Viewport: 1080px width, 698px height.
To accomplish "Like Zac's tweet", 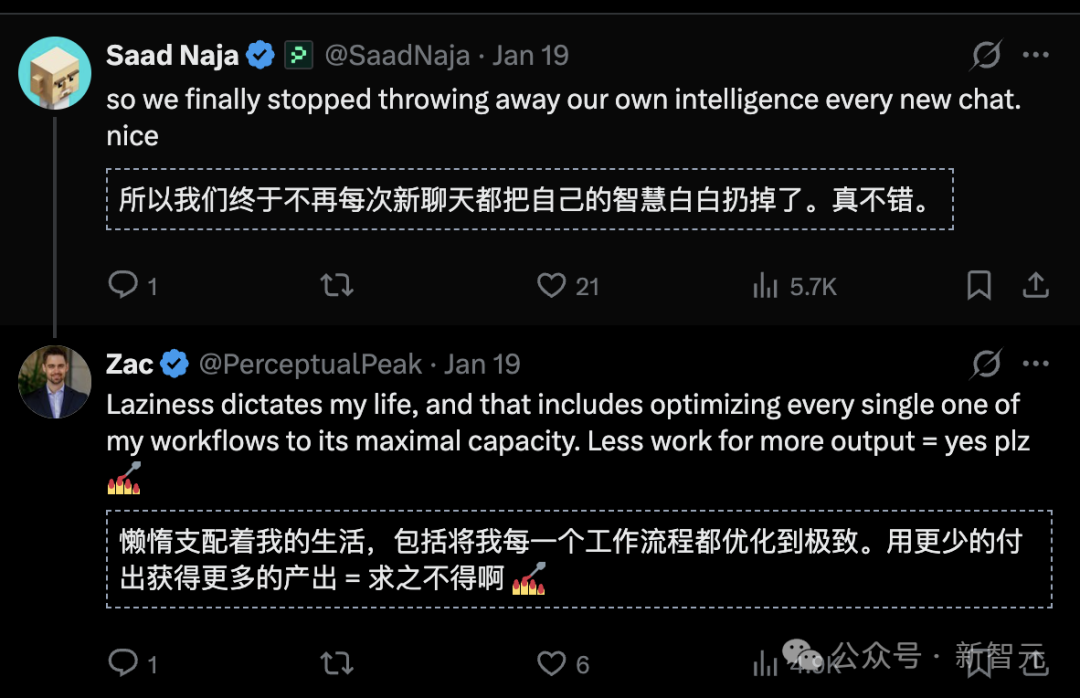I will [552, 662].
